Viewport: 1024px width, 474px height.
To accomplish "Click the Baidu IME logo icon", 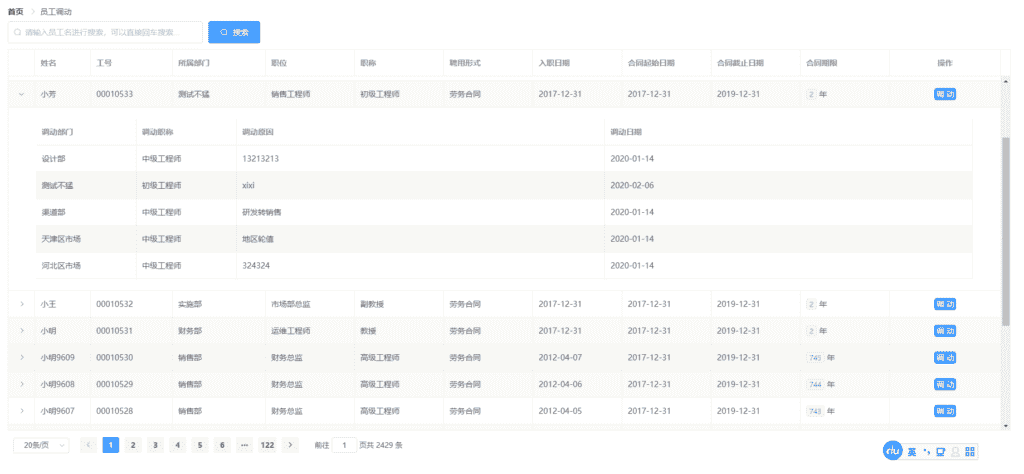I will click(x=893, y=452).
